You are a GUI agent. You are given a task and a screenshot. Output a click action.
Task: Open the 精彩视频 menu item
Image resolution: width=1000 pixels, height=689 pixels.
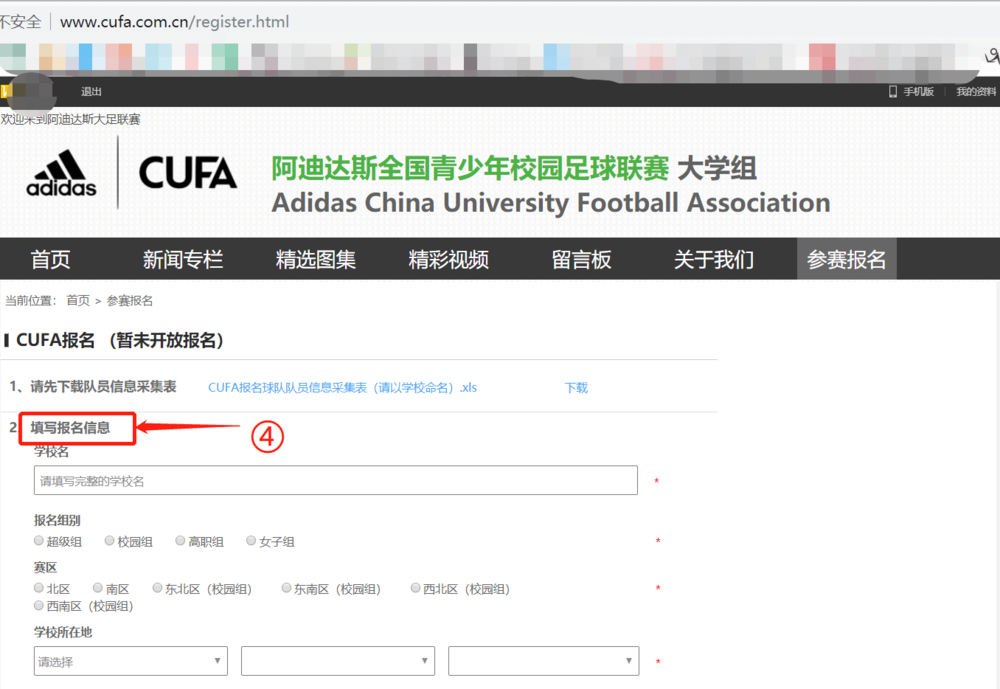(448, 259)
